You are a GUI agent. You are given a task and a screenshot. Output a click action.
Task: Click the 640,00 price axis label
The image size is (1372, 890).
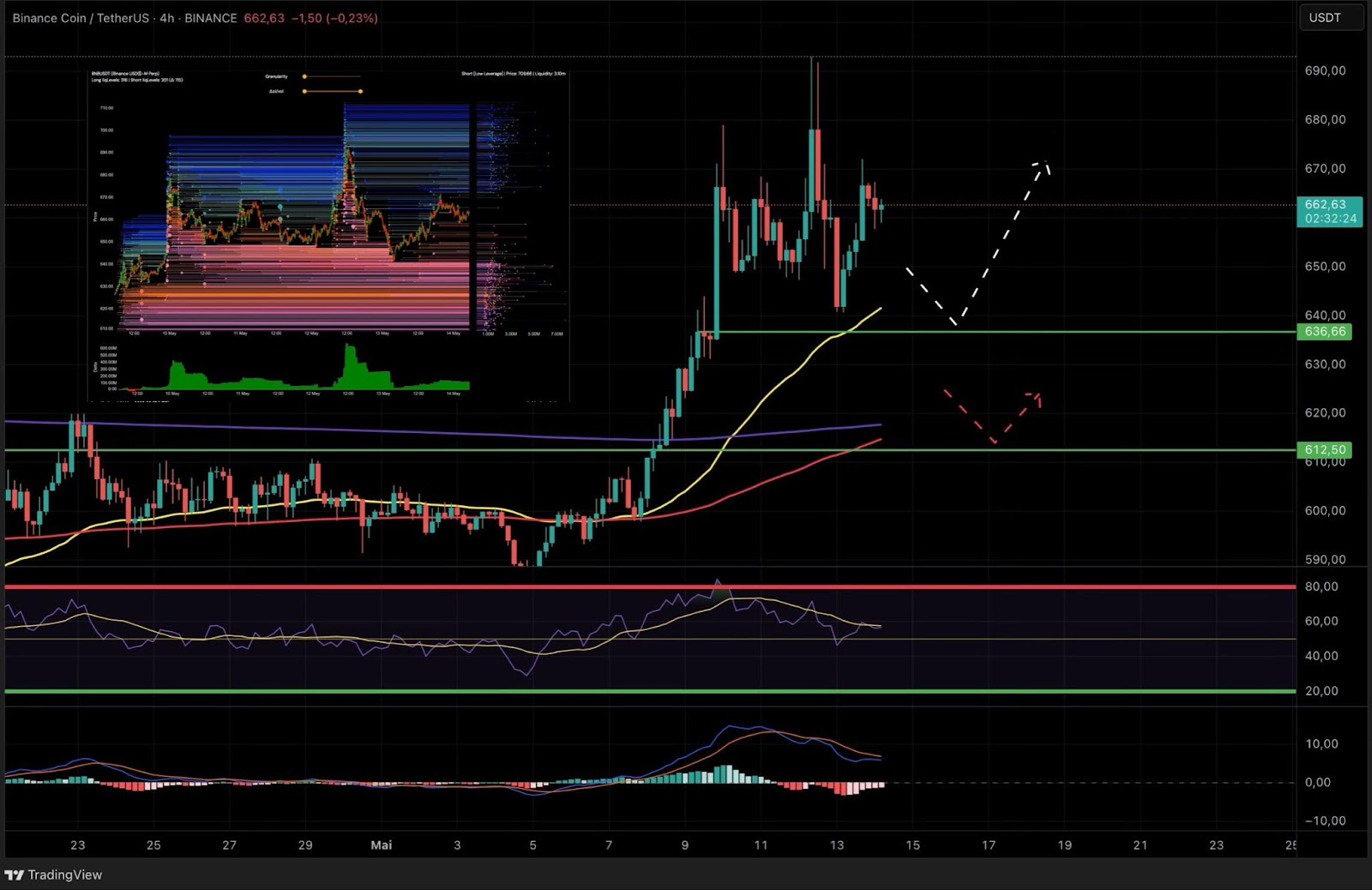click(1325, 315)
